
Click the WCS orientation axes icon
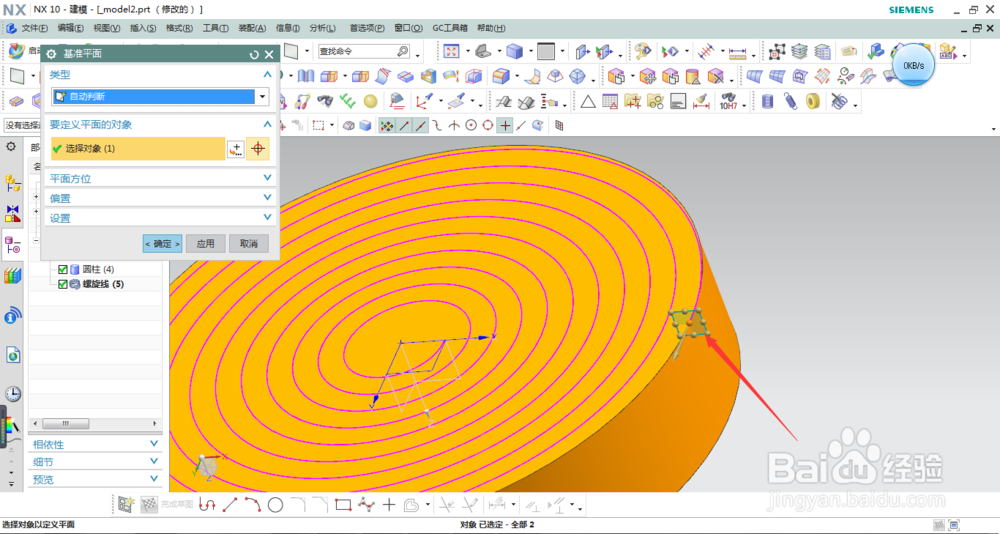(423, 101)
